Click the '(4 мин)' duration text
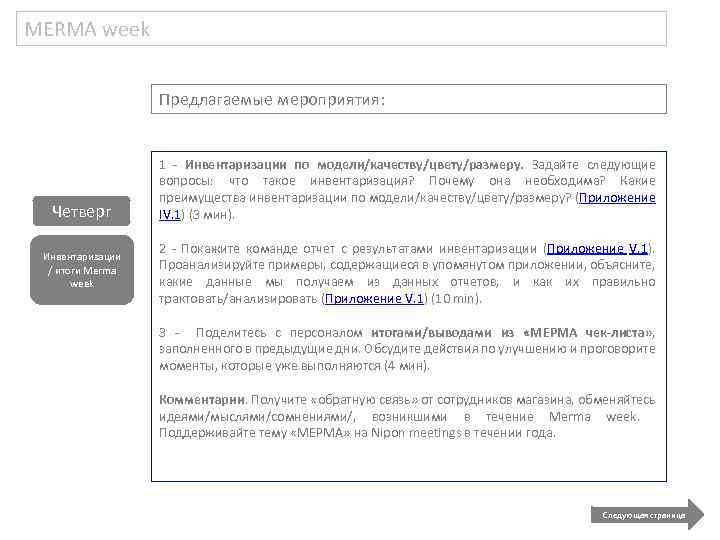 point(405,366)
